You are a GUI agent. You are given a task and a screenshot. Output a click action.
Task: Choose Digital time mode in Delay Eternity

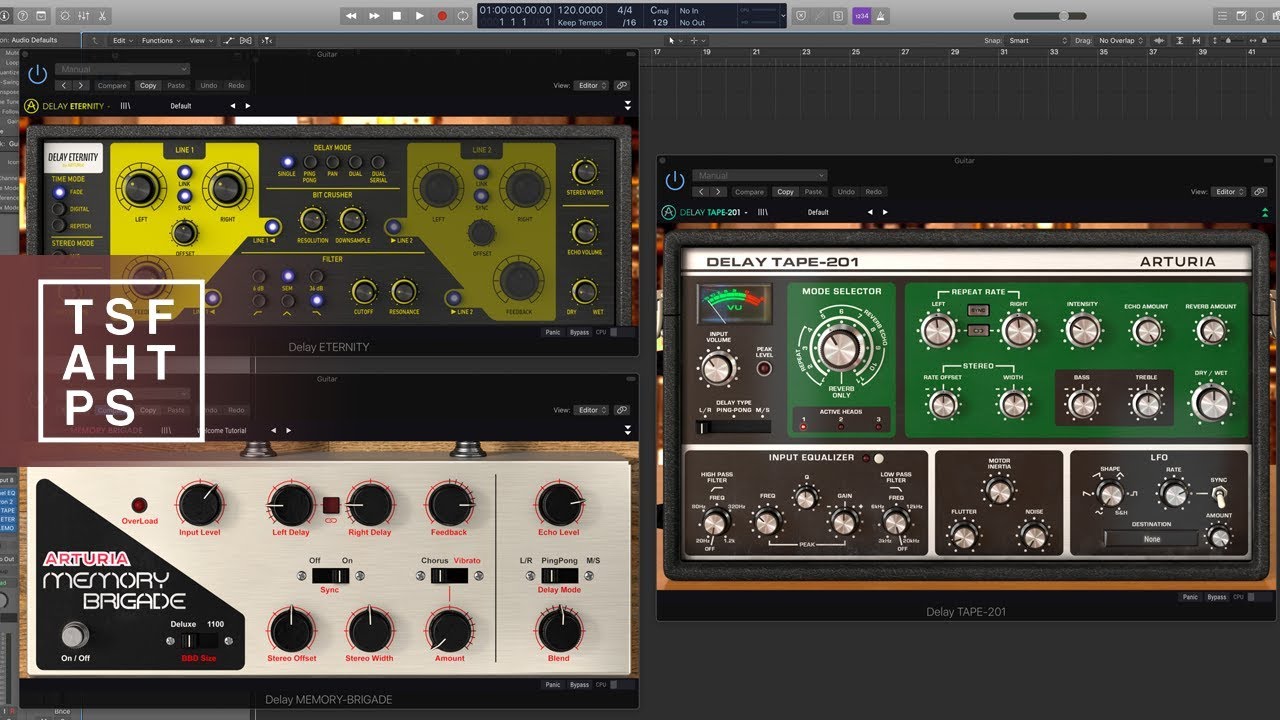point(59,209)
